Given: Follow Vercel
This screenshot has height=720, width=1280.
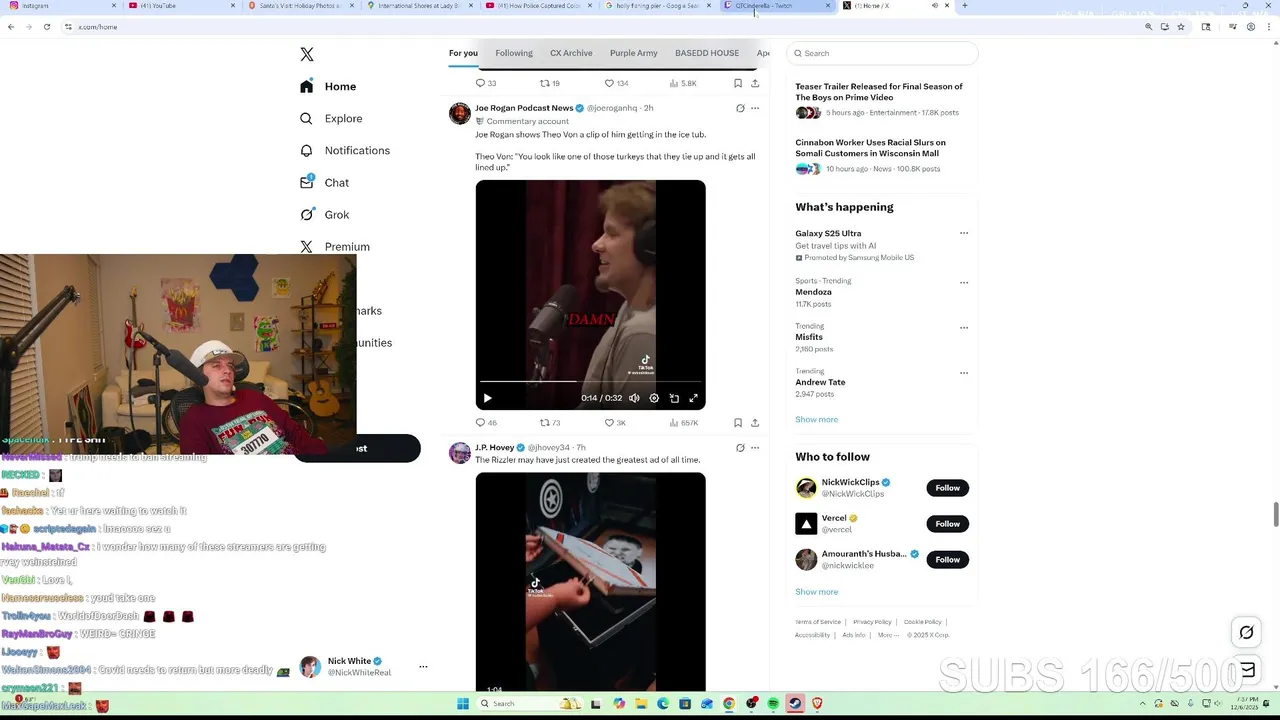Looking at the screenshot, I should [x=948, y=524].
